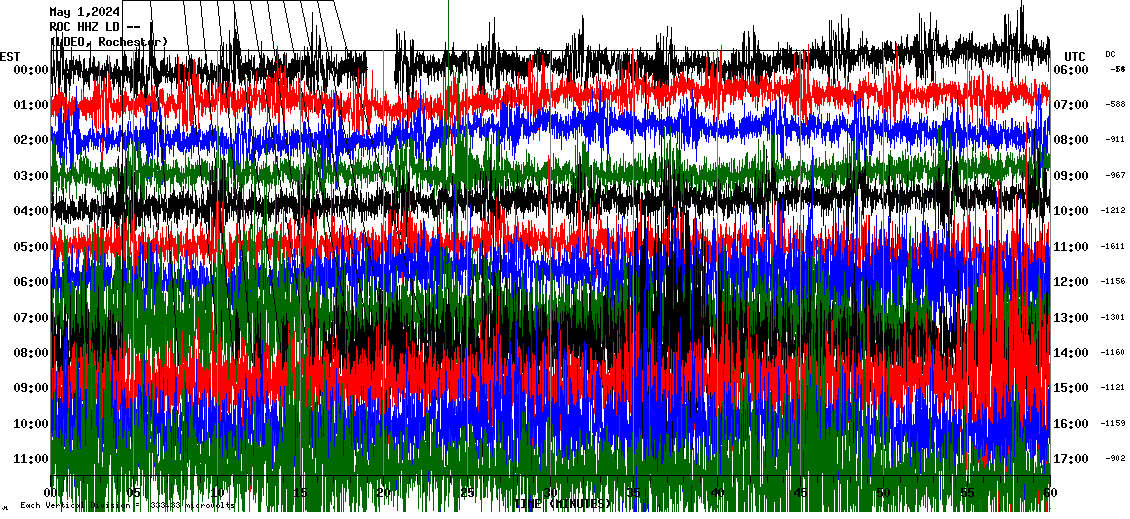Click the data gap in the 00:00 trace
1130x519 pixels.
coord(381,68)
